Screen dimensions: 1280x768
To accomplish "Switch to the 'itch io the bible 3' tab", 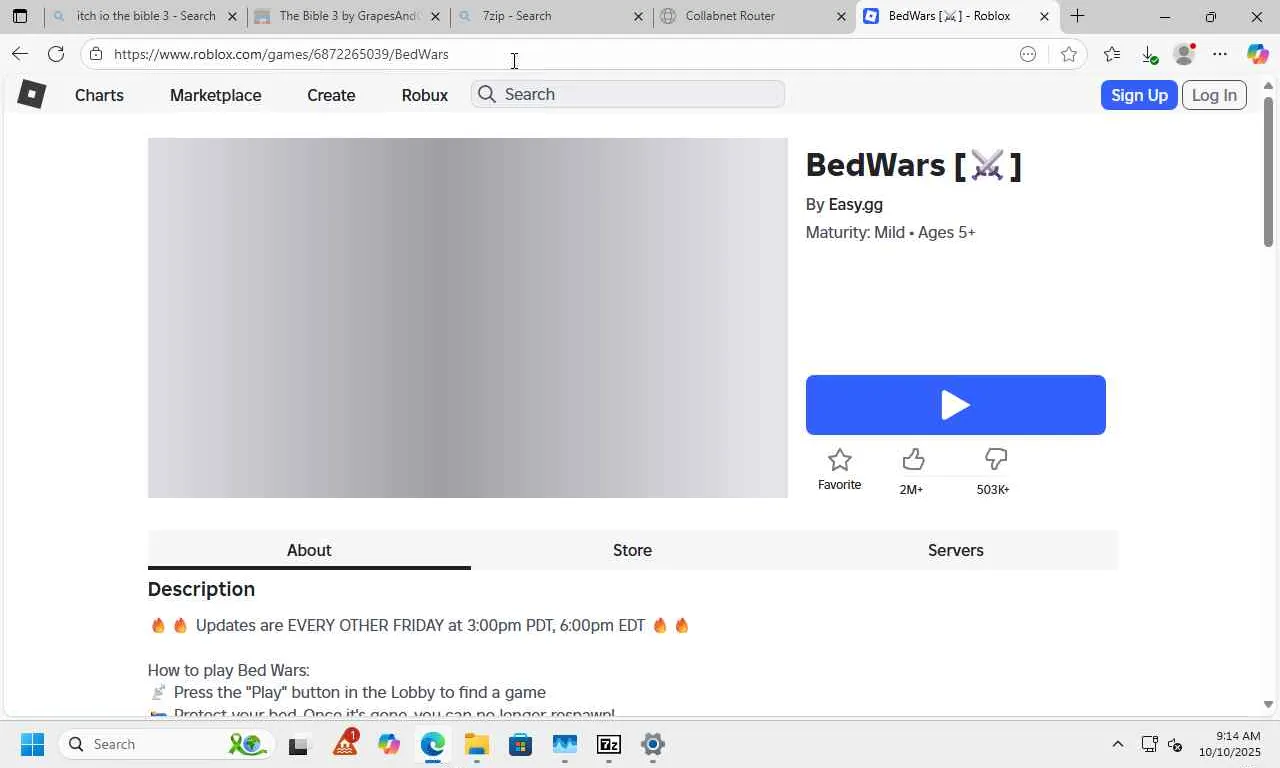I will (x=146, y=16).
